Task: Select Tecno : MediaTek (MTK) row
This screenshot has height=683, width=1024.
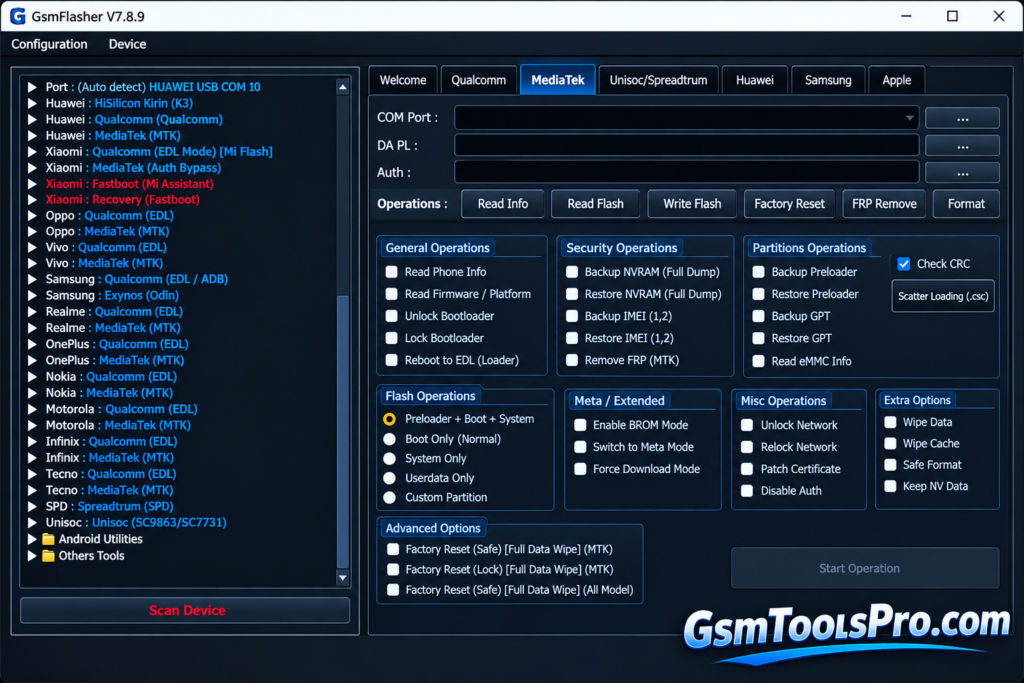Action: 110,490
